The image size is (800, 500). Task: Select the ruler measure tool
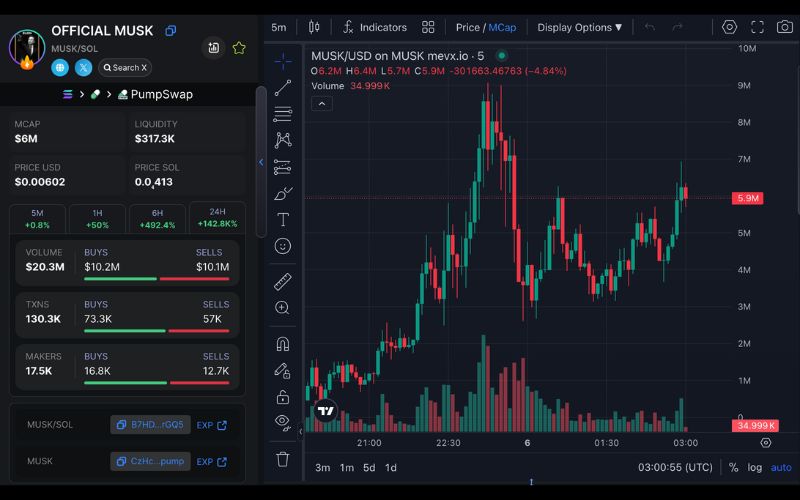pos(283,281)
